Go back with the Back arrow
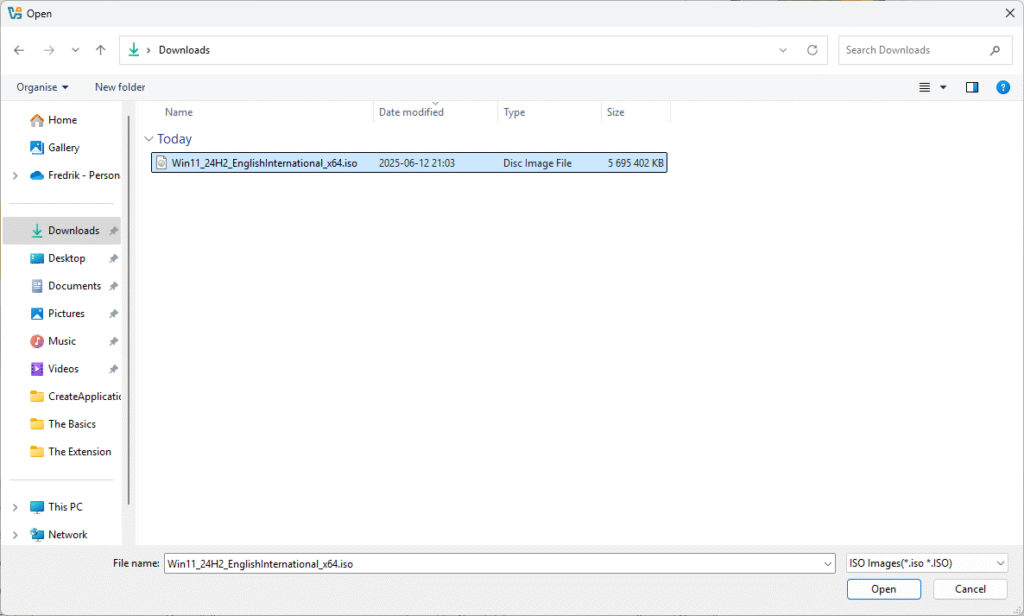Image resolution: width=1024 pixels, height=616 pixels. pos(19,50)
